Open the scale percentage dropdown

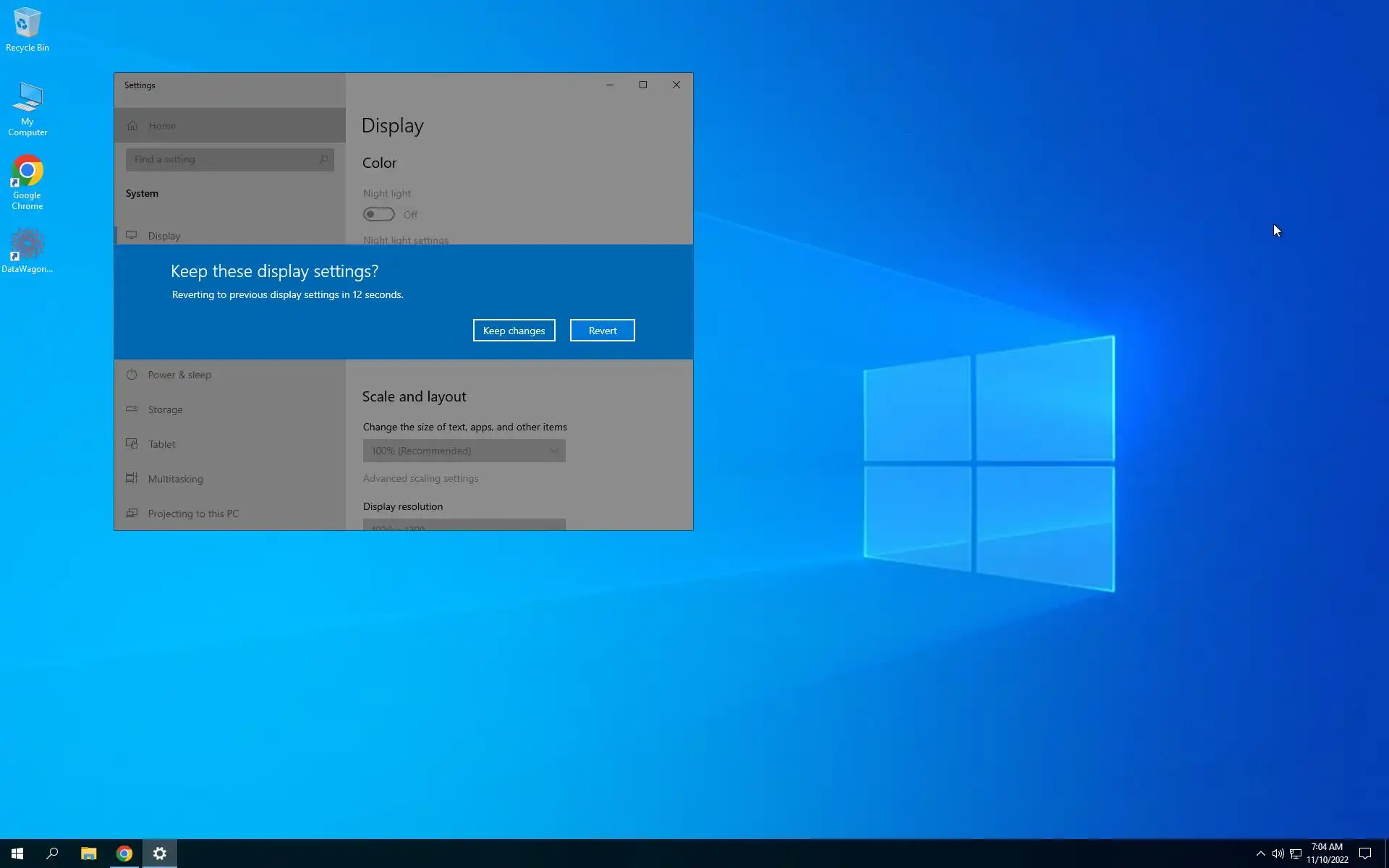464,451
